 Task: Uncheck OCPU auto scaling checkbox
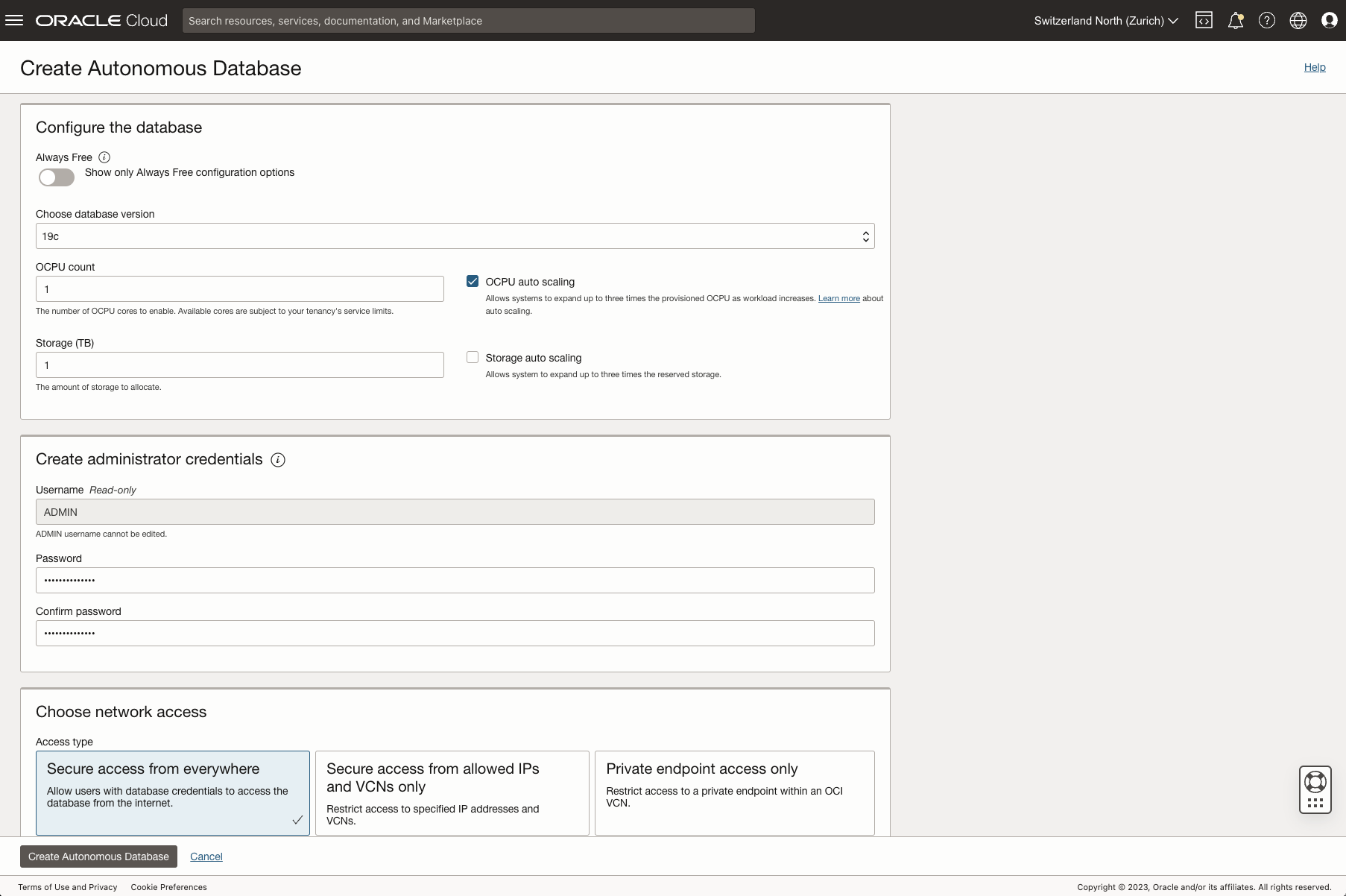pos(473,281)
